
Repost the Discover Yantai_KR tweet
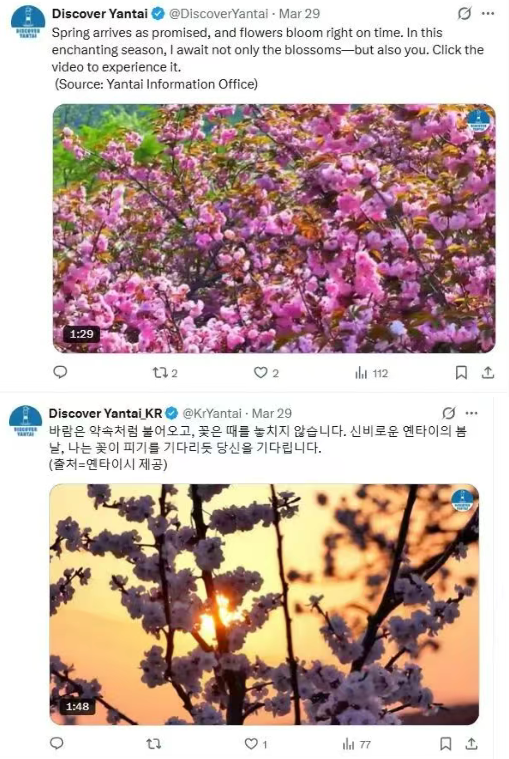[x=153, y=744]
